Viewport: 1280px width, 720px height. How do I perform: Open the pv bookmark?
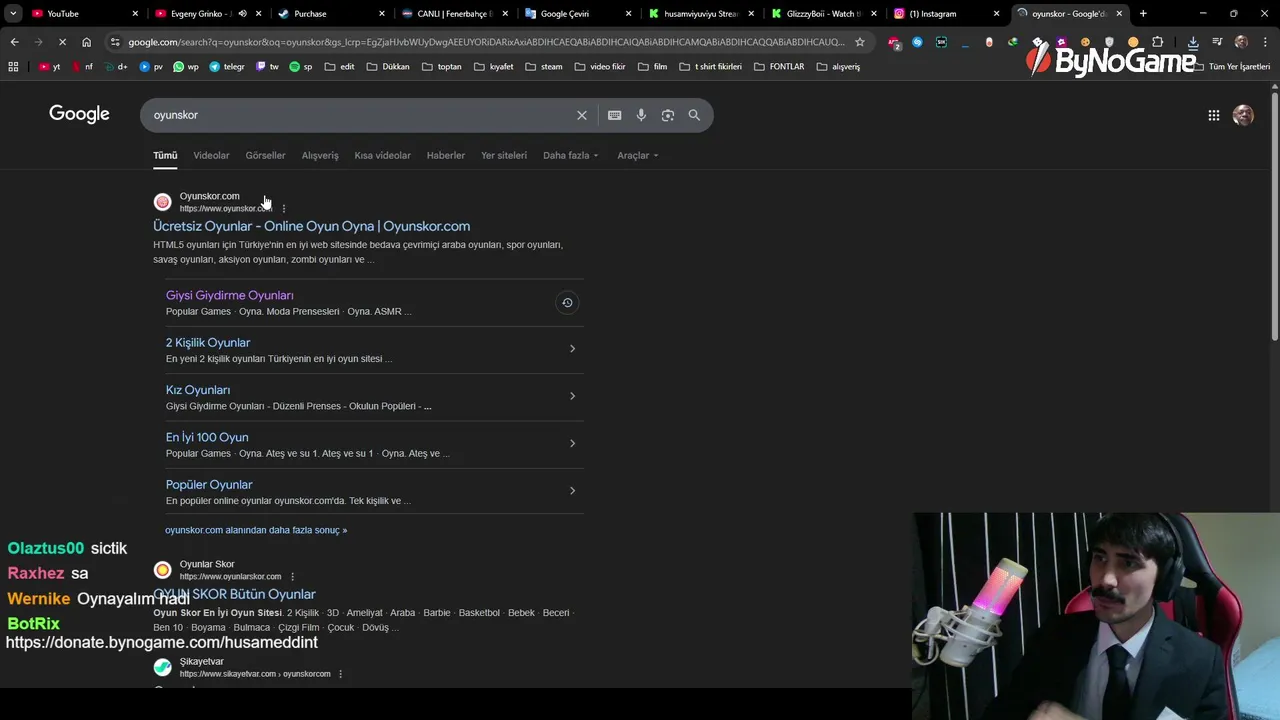click(x=152, y=67)
